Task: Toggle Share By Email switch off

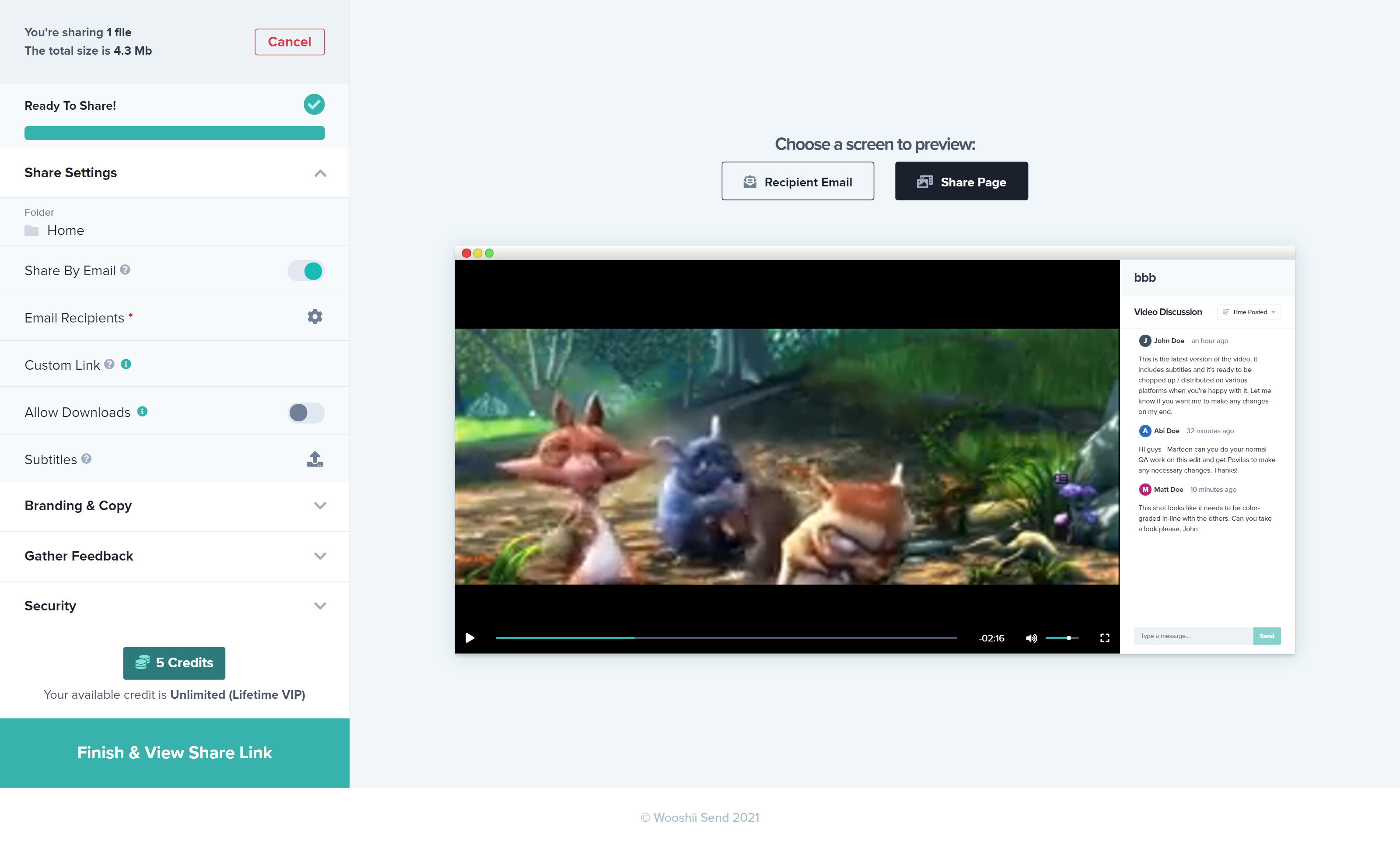Action: click(306, 271)
